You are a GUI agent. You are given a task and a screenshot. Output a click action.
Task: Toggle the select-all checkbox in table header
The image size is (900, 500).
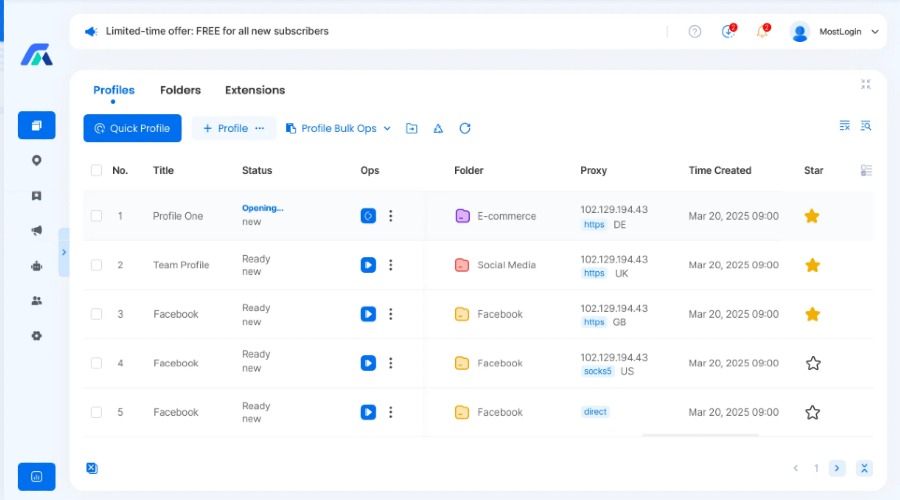tap(97, 170)
